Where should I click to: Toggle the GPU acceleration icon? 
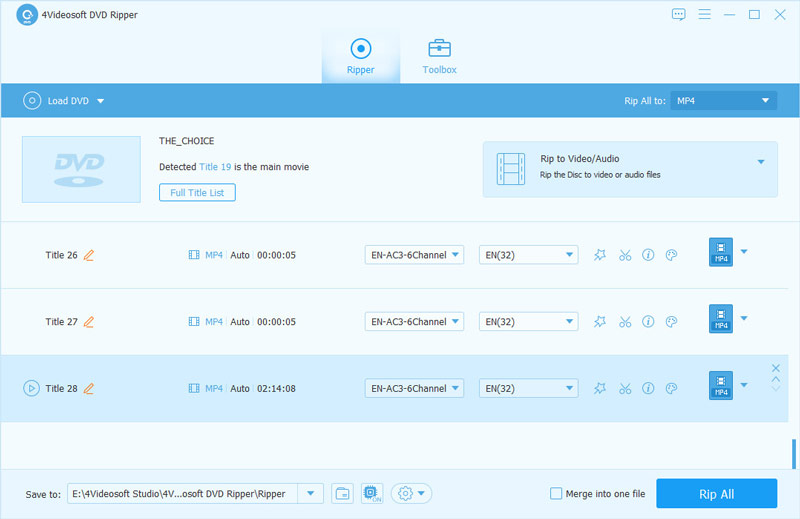tap(371, 493)
